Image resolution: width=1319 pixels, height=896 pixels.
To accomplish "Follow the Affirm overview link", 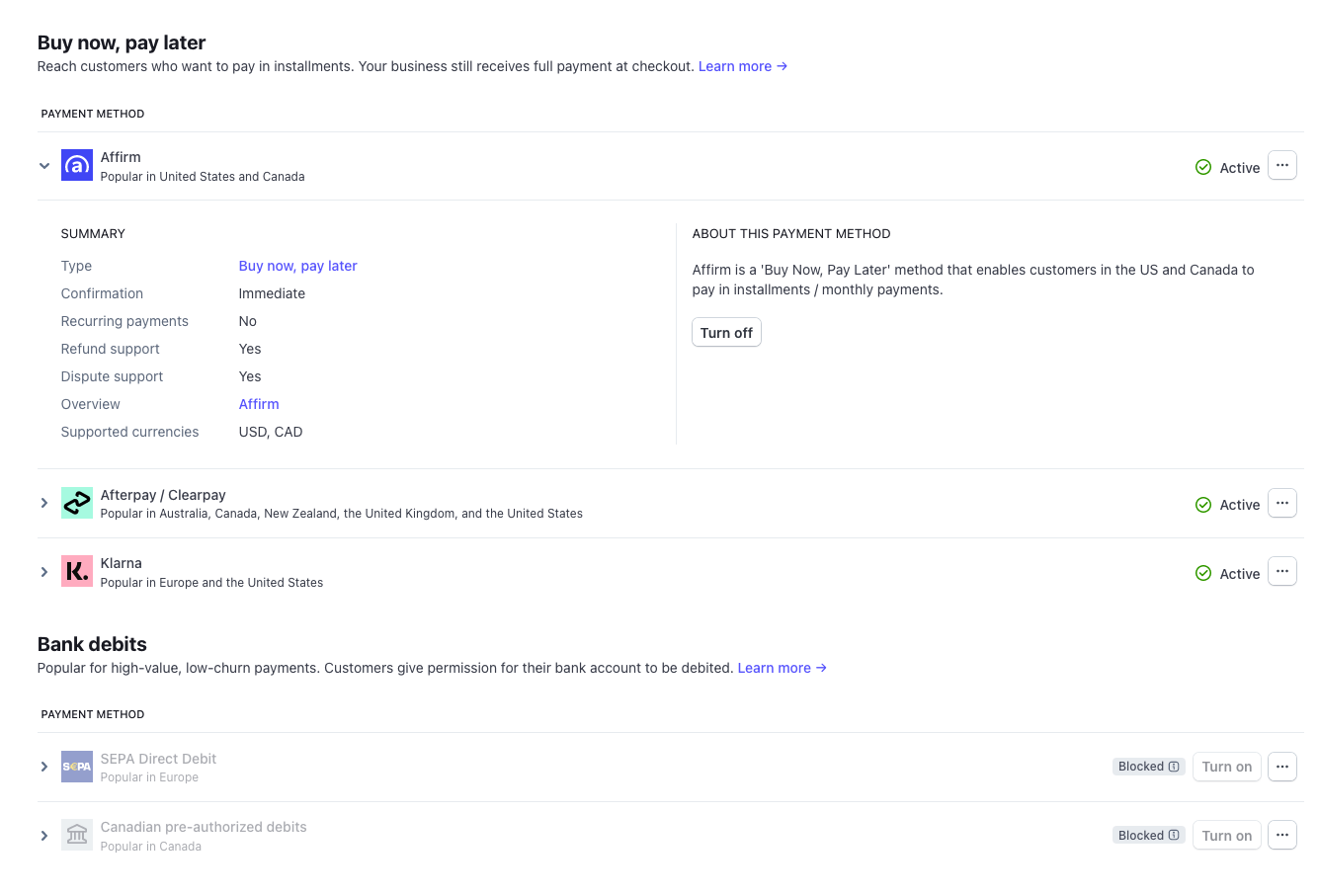I will click(259, 404).
